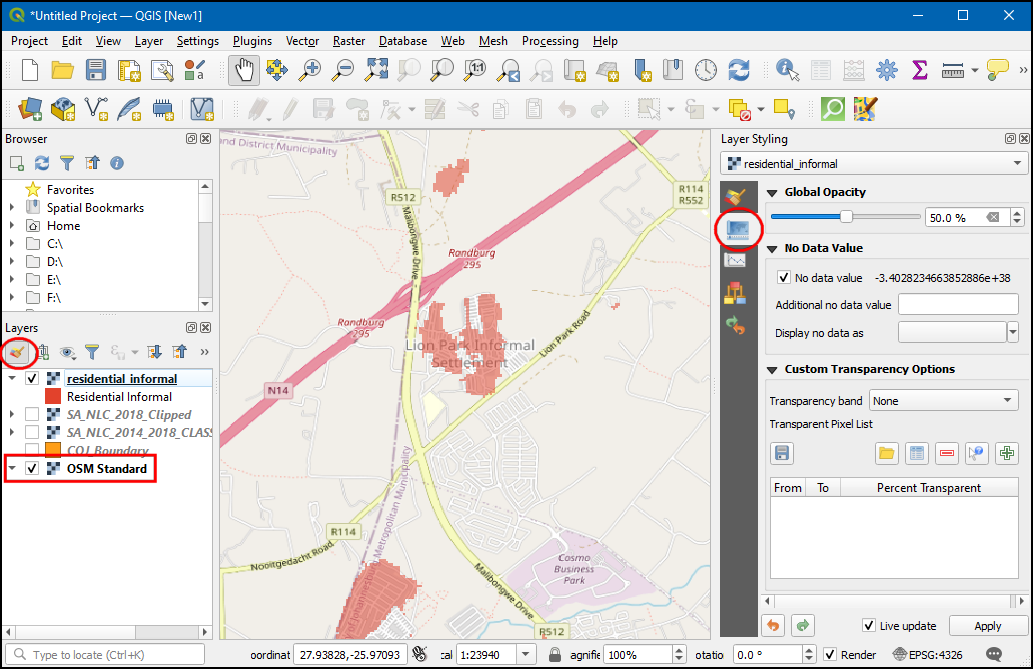
Task: Click the Zoom Full extent icon
Action: (x=376, y=70)
